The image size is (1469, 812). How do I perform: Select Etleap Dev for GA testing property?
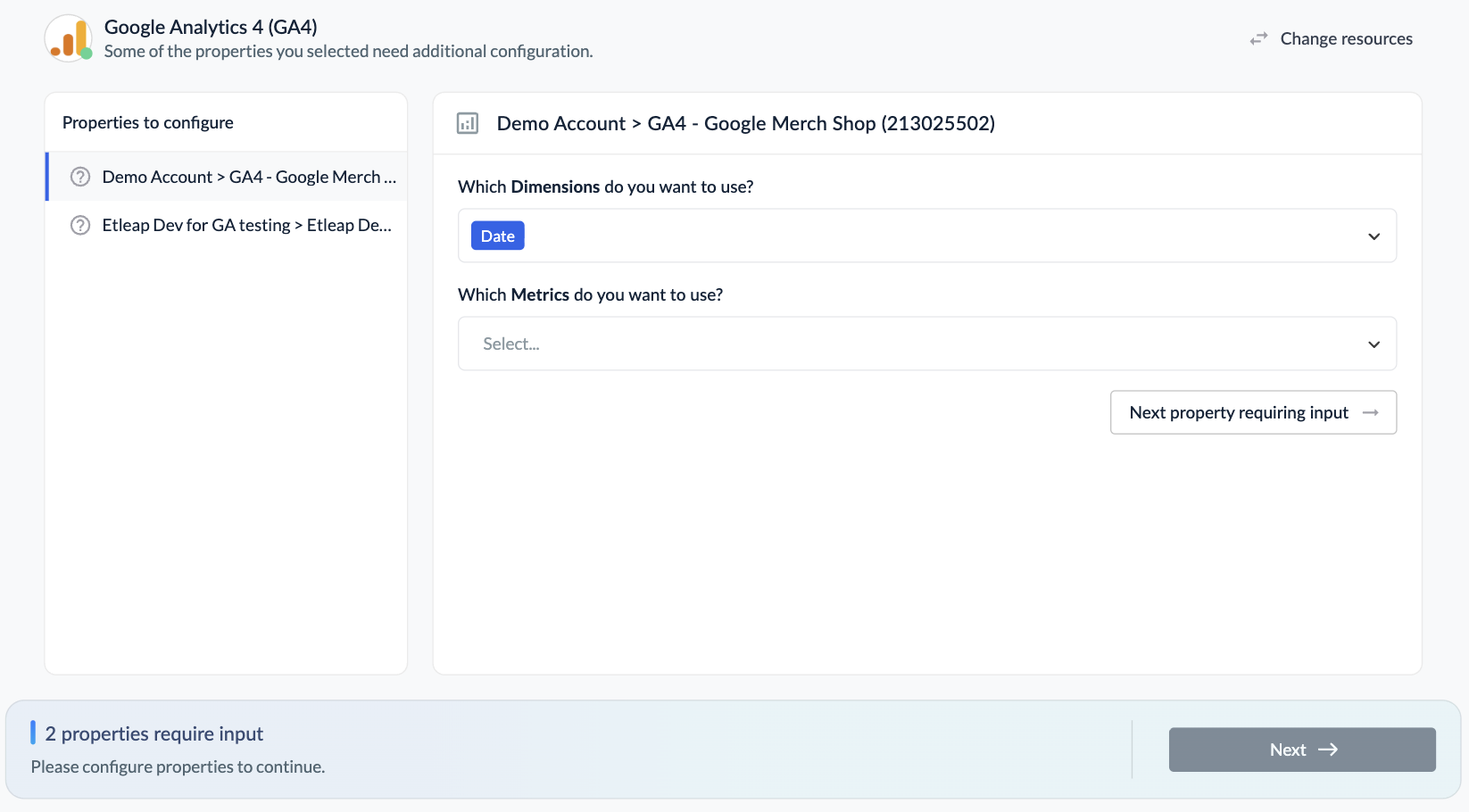pos(227,225)
